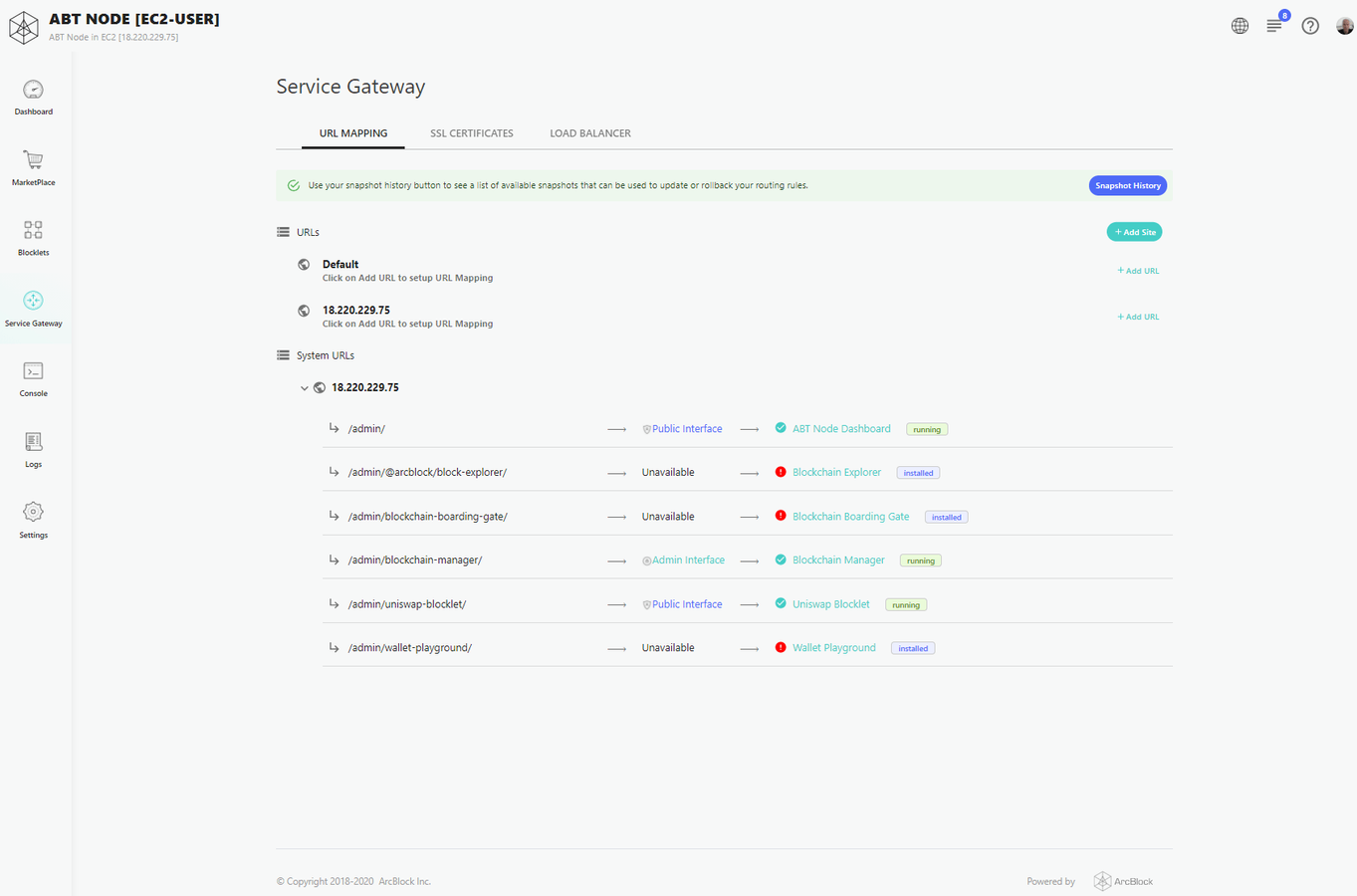Open the Settings gear icon

coord(33,513)
